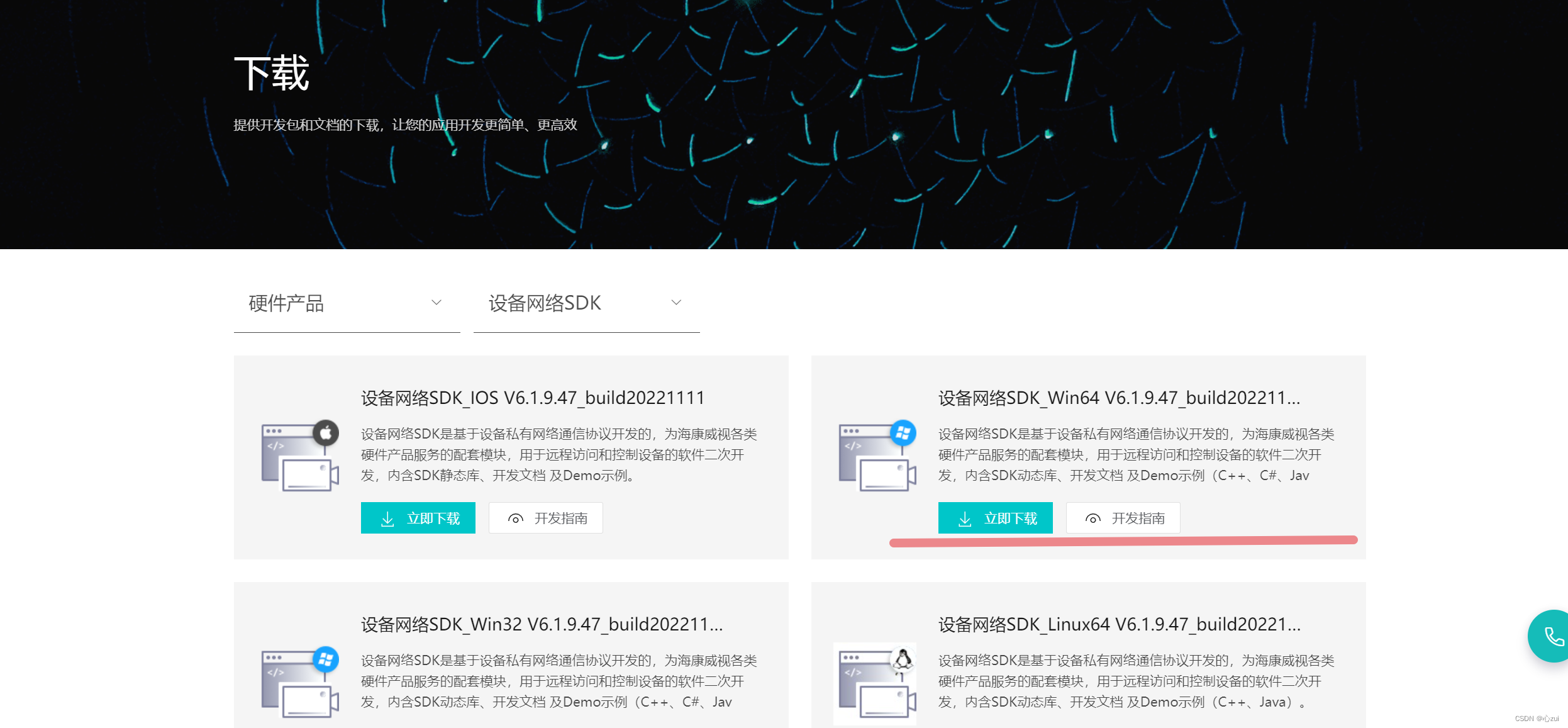Open 开发指南 for the IOS SDK
The height and width of the screenshot is (728, 1568).
(x=546, y=518)
